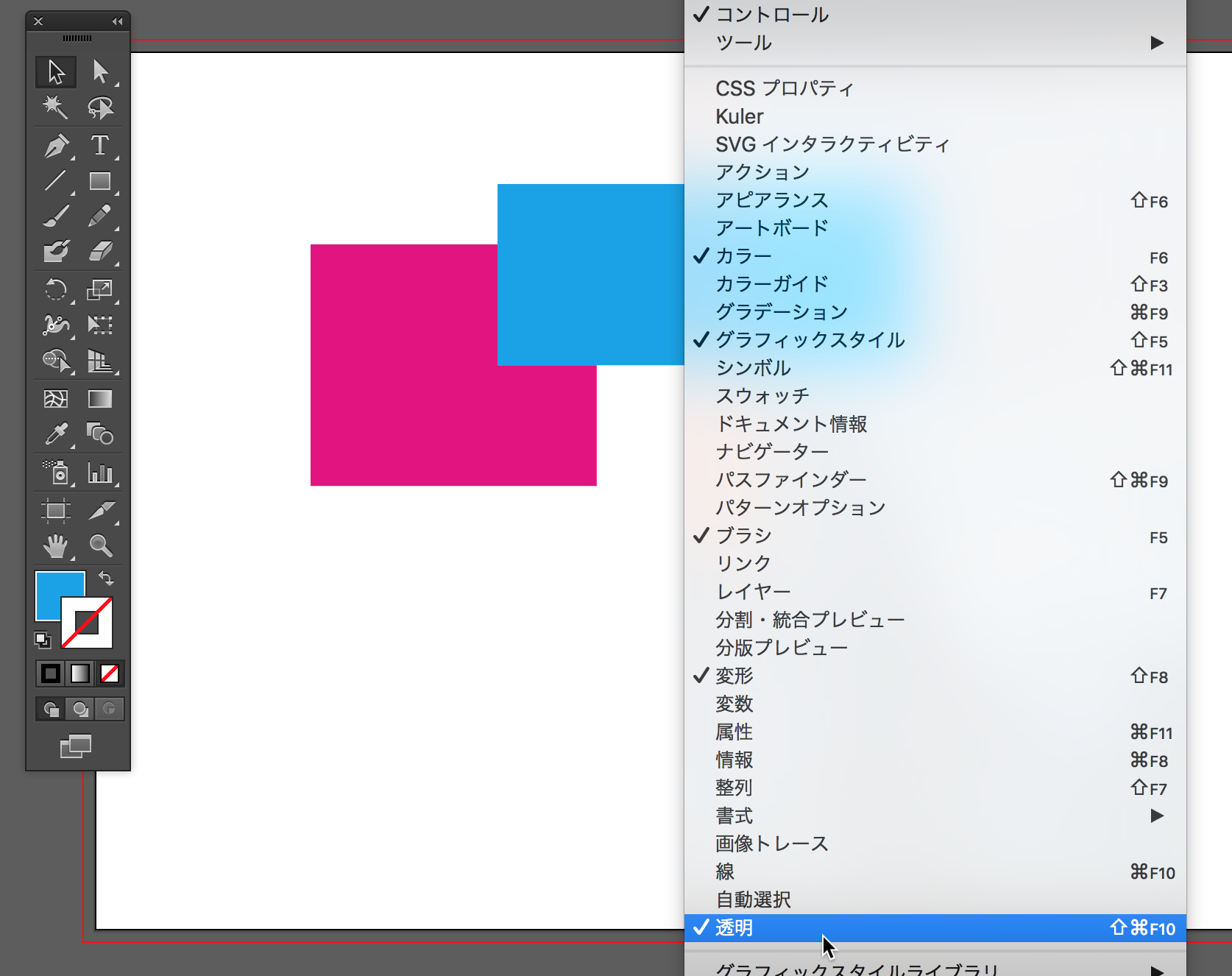Open the アピアランス panel
This screenshot has height=976, width=1232.
(935, 200)
